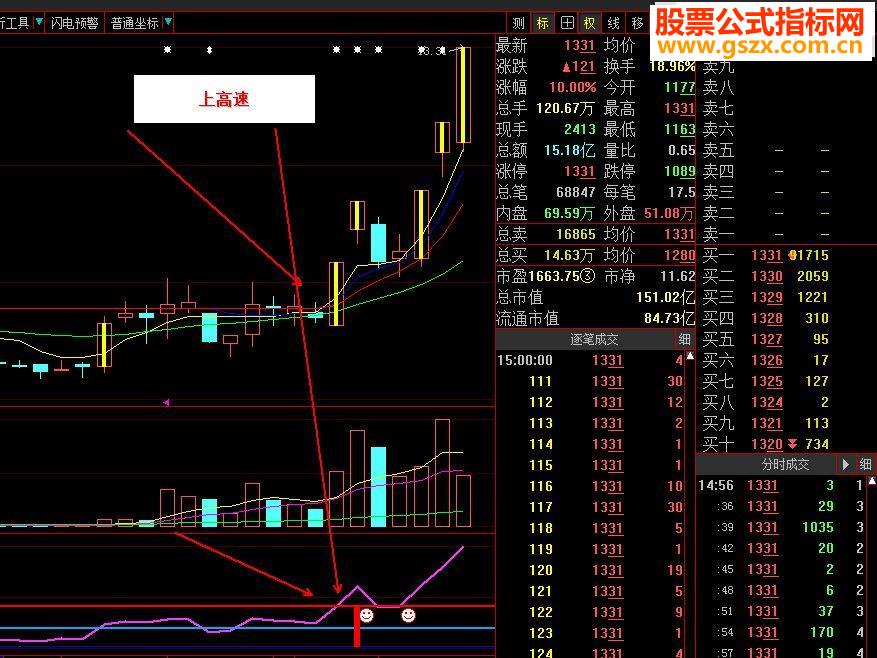Select the 普通坐标 coordinate label
Viewport: 877px width, 658px height.
point(135,23)
